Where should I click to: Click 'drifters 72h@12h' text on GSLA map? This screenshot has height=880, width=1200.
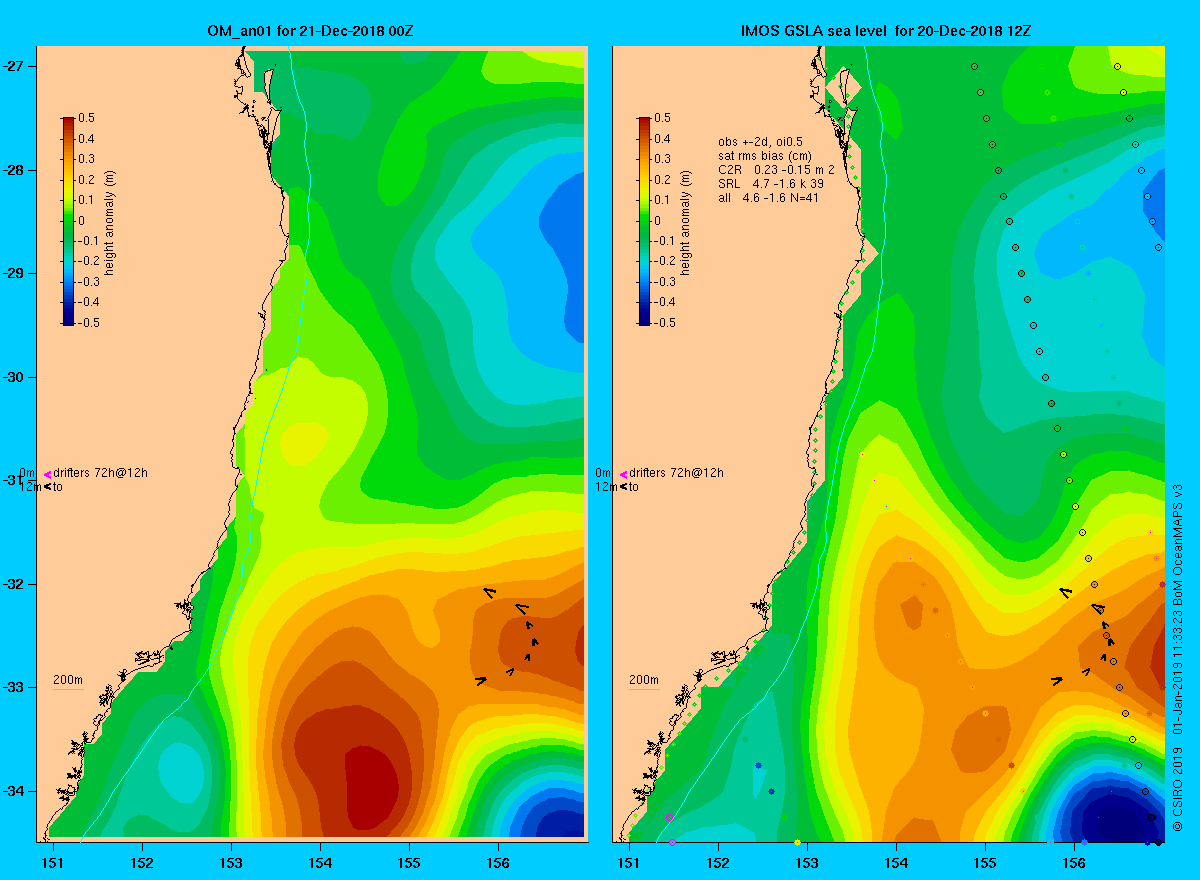tap(677, 473)
